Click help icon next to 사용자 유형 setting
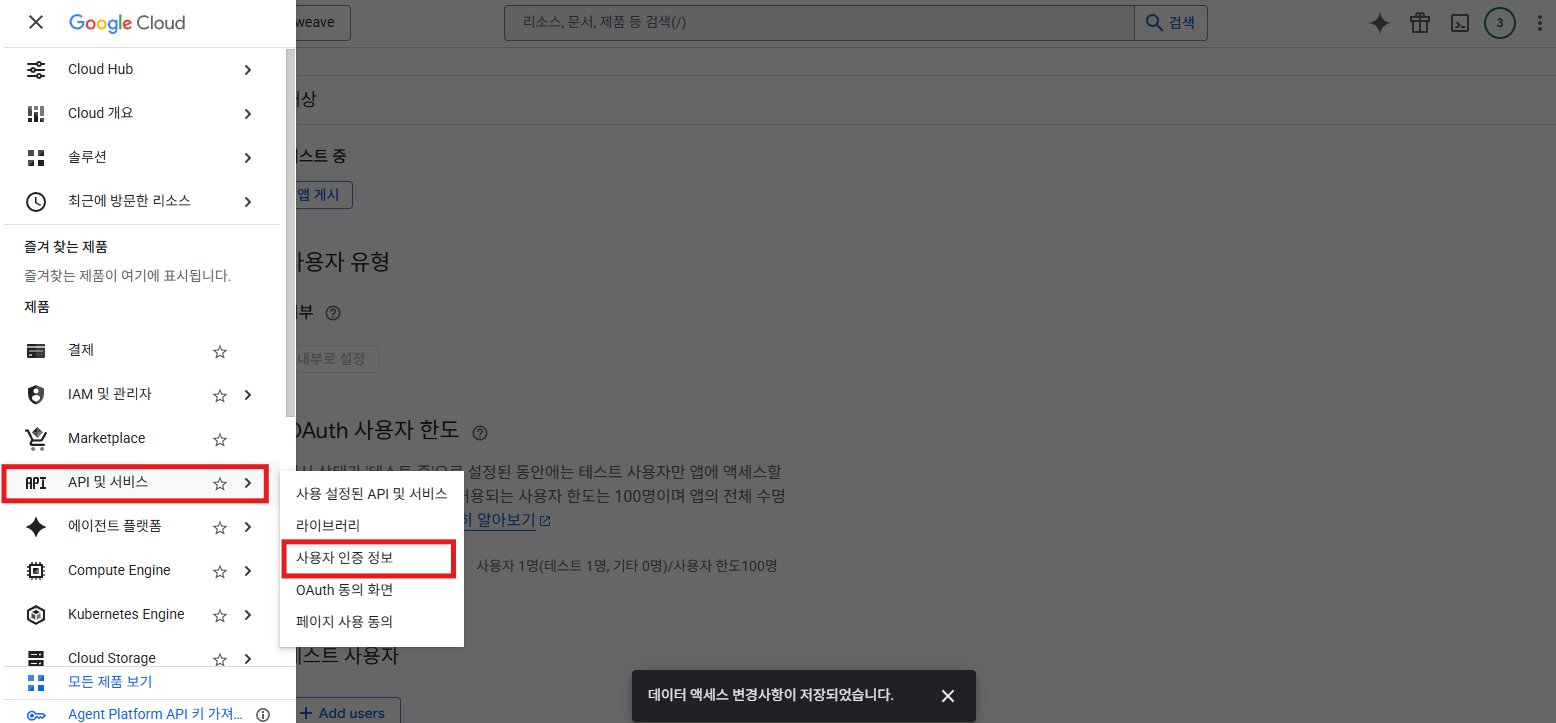This screenshot has height=723, width=1556. (333, 313)
